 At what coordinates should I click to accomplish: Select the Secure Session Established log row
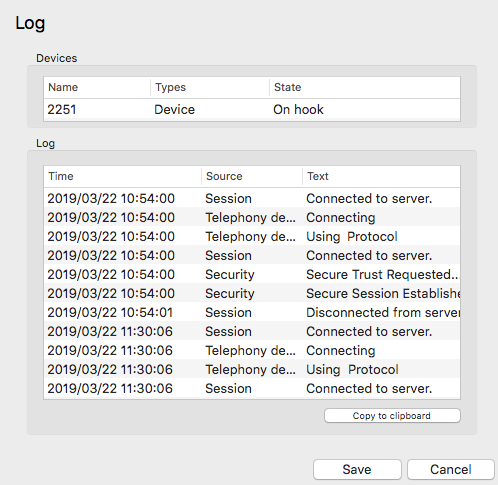pyautogui.click(x=252, y=293)
